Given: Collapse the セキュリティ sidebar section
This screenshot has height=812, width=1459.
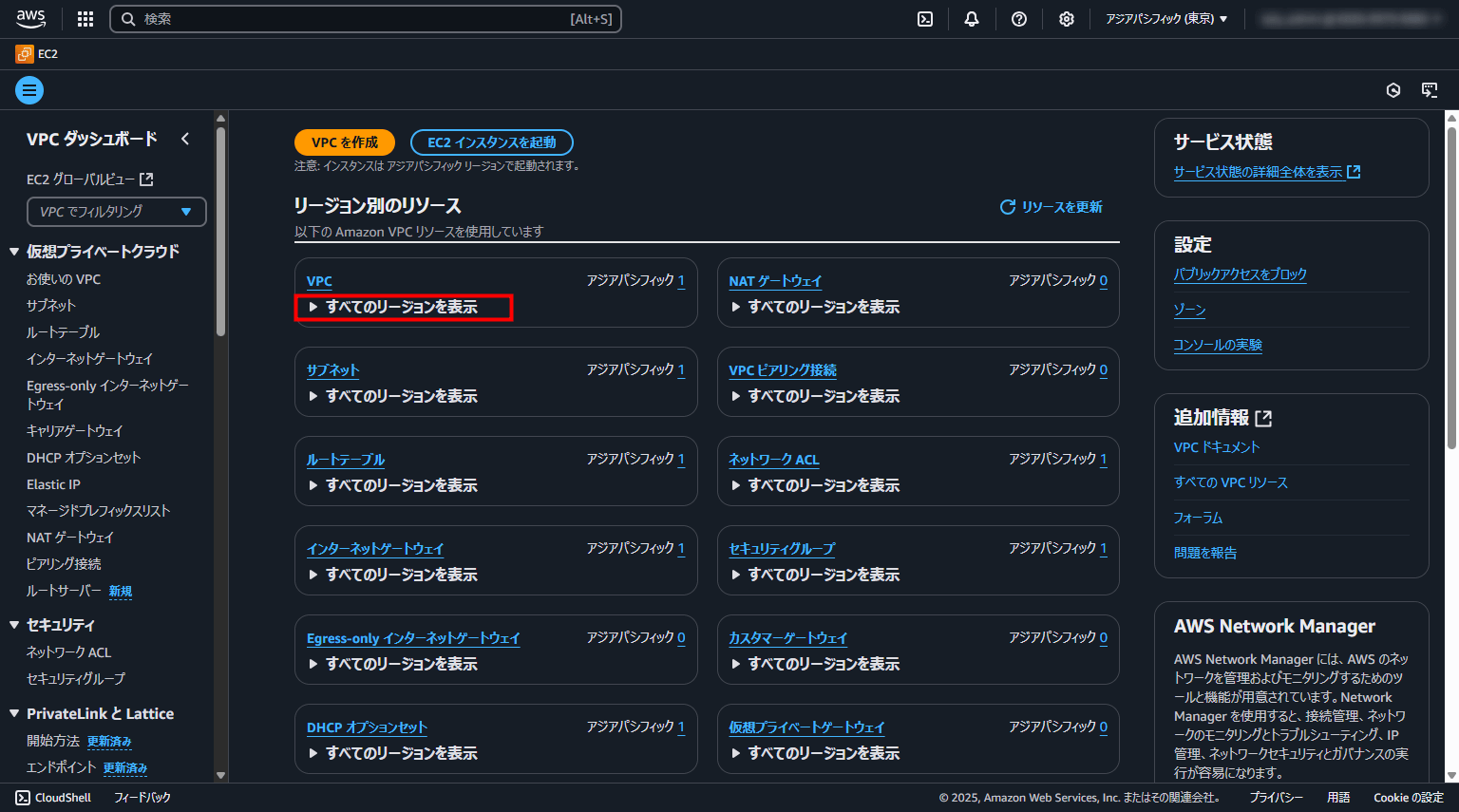Looking at the screenshot, I should click(x=14, y=625).
